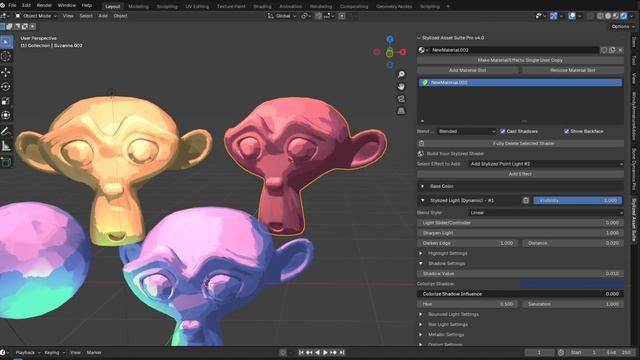Click the fake user shield icon for NewMaterial.002

pos(604,50)
